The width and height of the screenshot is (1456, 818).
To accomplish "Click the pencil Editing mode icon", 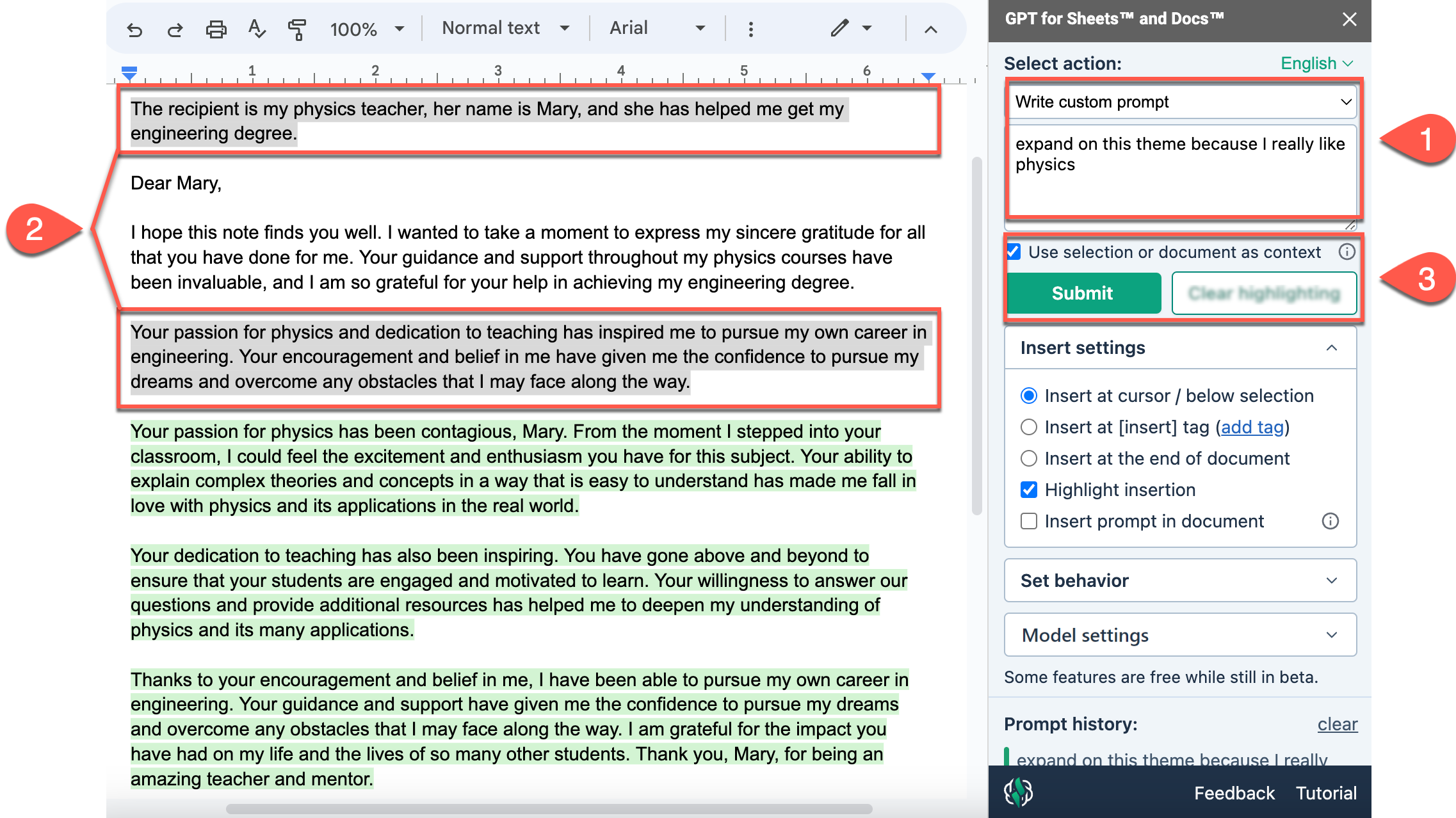I will tap(839, 28).
